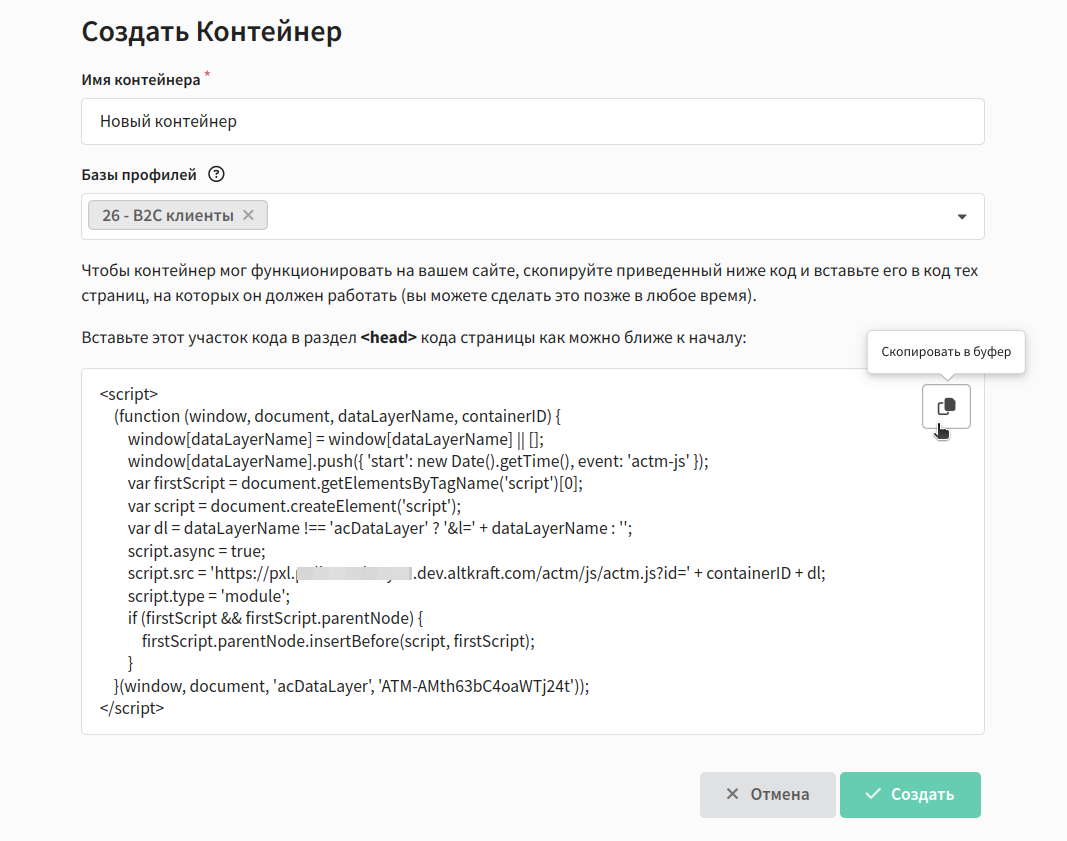The width and height of the screenshot is (1067, 841).
Task: Click the 'Создать Контейнер' heading
Action: [212, 31]
